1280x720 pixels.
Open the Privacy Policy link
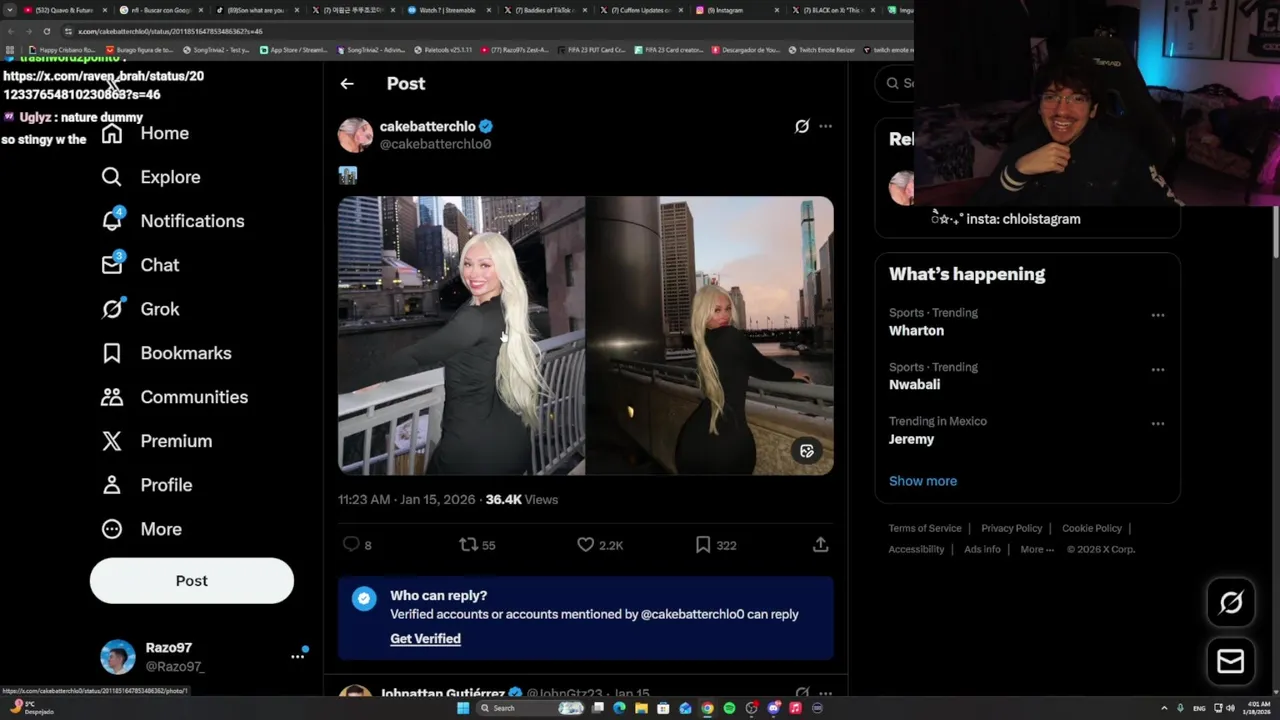point(1011,528)
